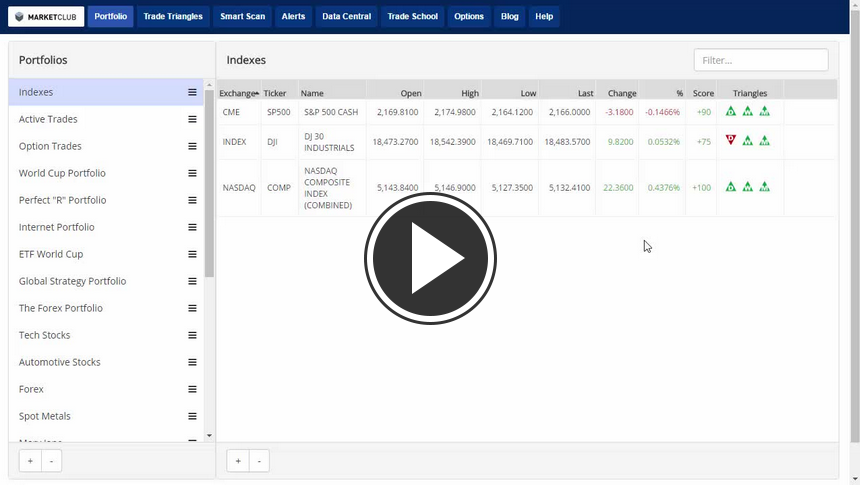Click the SP500 ticker cell

click(x=279, y=112)
